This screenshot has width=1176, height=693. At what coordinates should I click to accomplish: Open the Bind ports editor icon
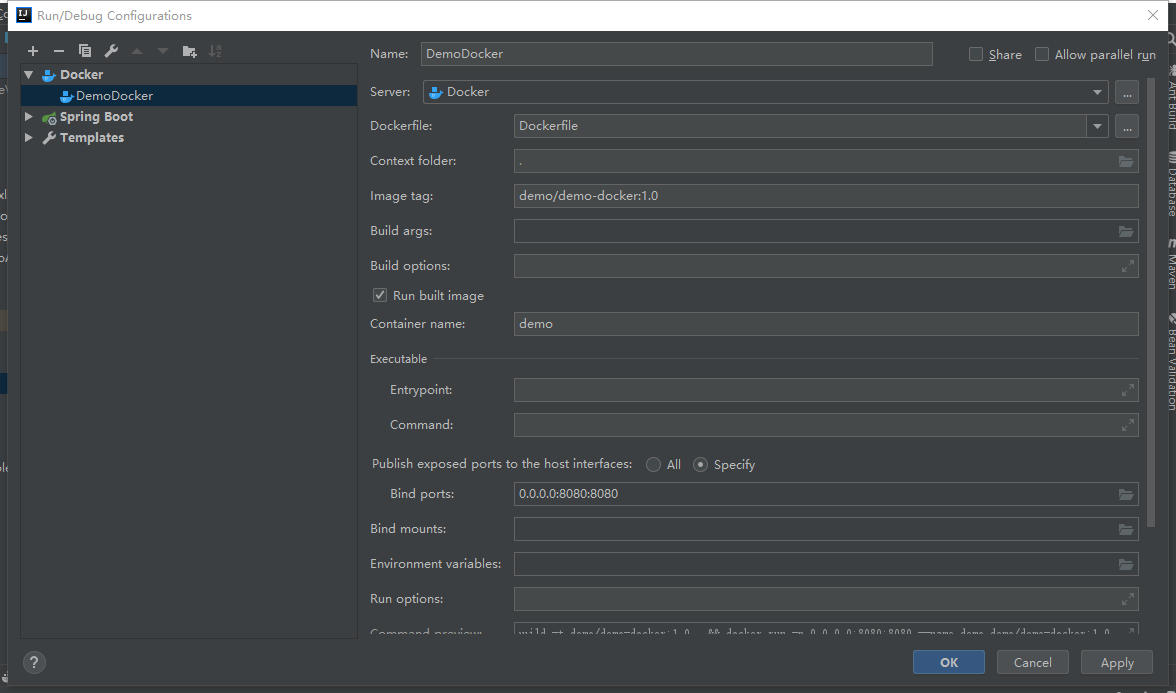pos(1126,494)
